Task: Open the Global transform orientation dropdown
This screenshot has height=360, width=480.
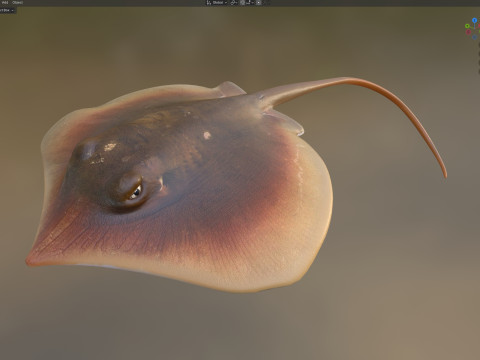Action: [217, 3]
